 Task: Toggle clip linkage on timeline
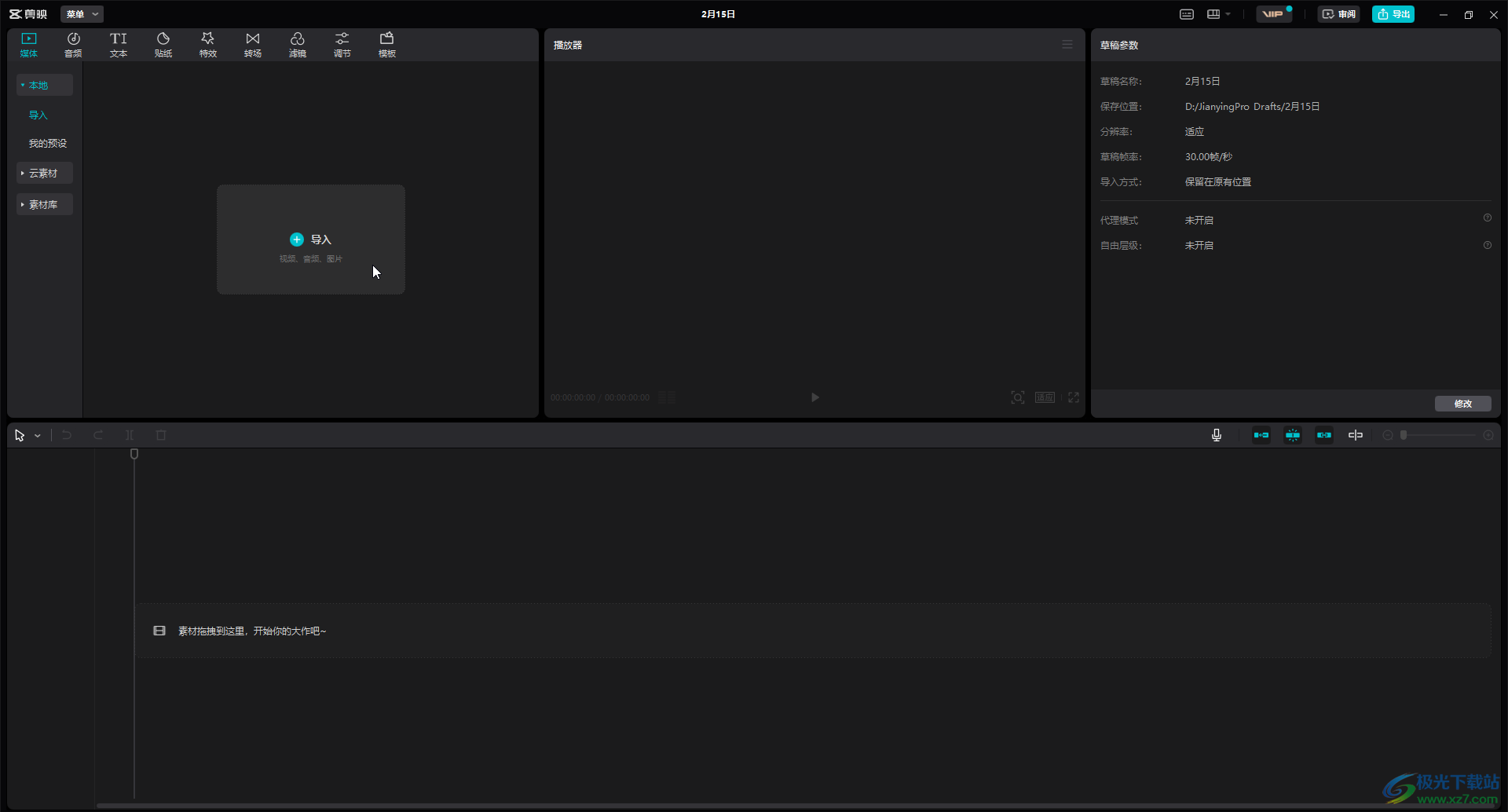(1324, 435)
